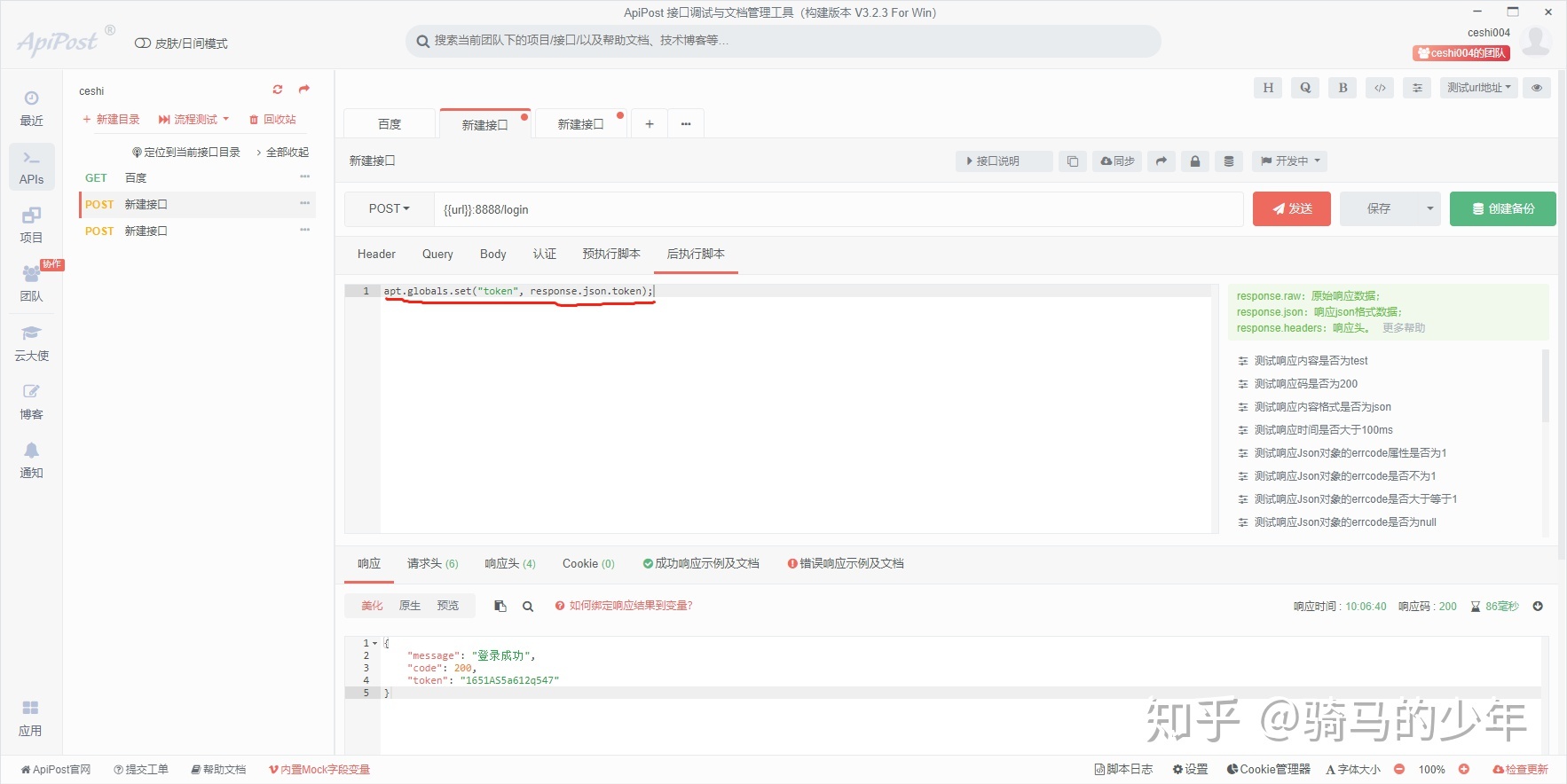
Task: Open the 最近 recent sidebar section
Action: click(x=31, y=108)
